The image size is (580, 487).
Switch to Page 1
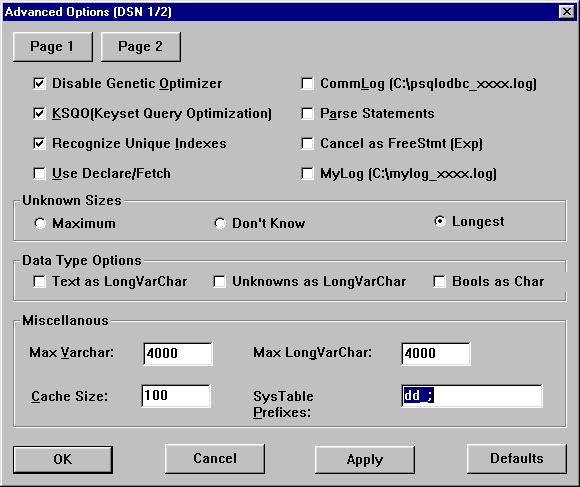point(53,47)
